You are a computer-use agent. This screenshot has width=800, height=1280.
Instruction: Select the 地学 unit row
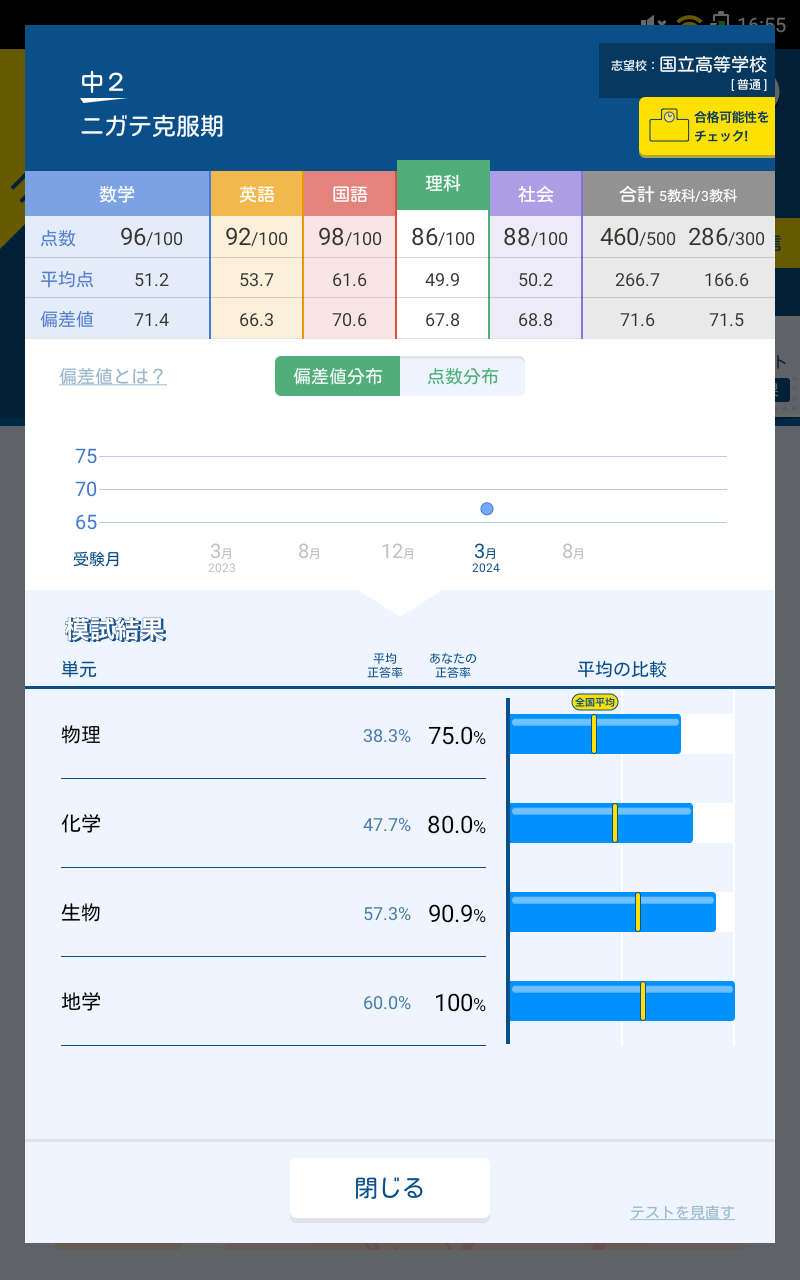coord(273,1002)
